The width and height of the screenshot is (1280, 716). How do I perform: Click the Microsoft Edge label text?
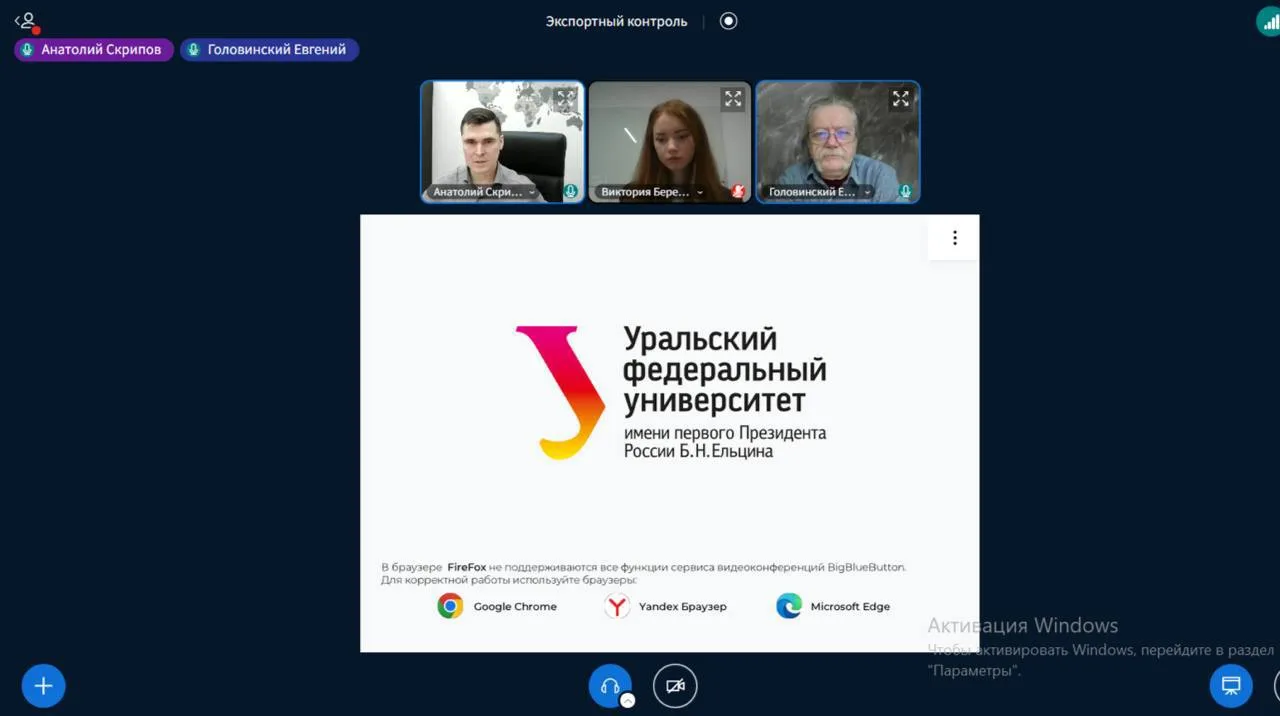(x=850, y=606)
